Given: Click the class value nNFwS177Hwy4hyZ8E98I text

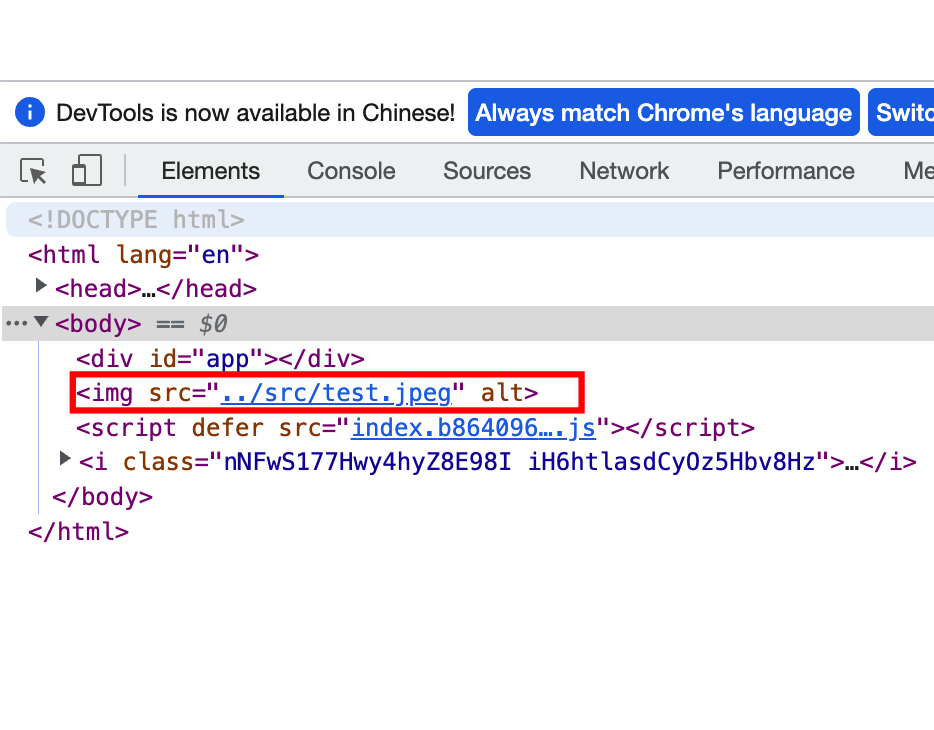Looking at the screenshot, I should point(367,461).
